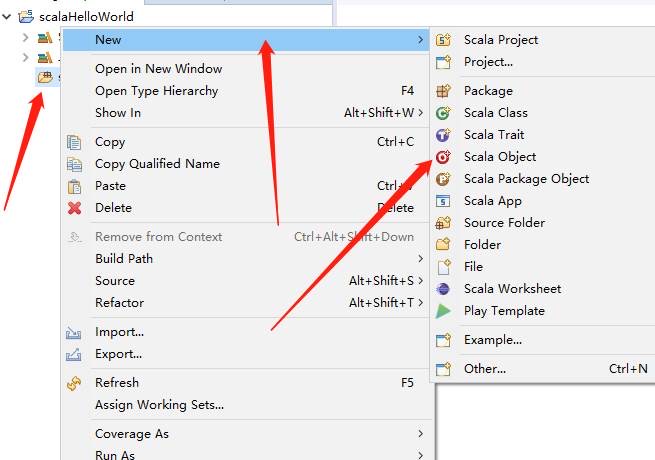Choose Source Folder from New submenu
Viewport: 655px width, 460px height.
point(504,223)
